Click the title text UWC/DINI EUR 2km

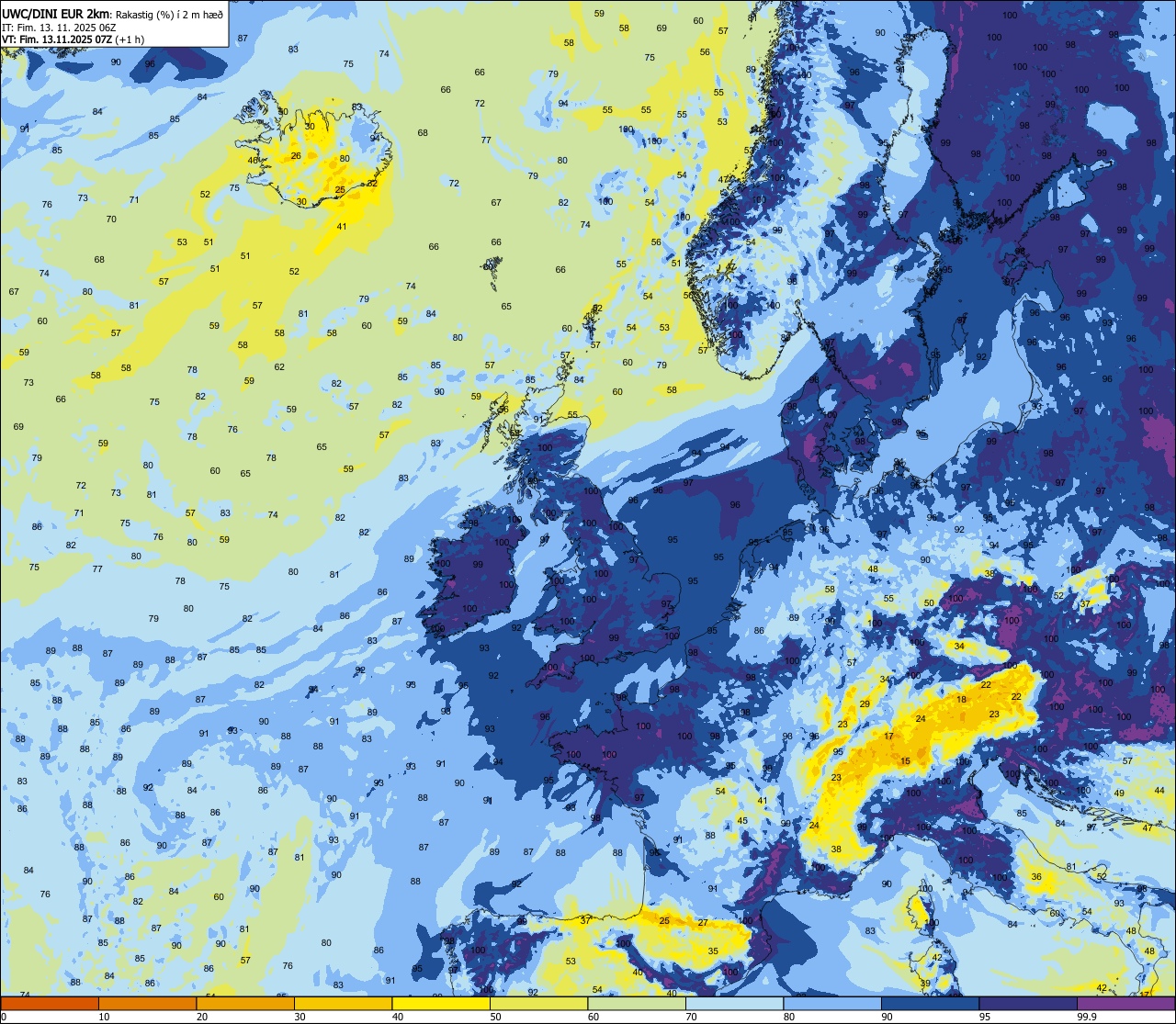(x=56, y=13)
